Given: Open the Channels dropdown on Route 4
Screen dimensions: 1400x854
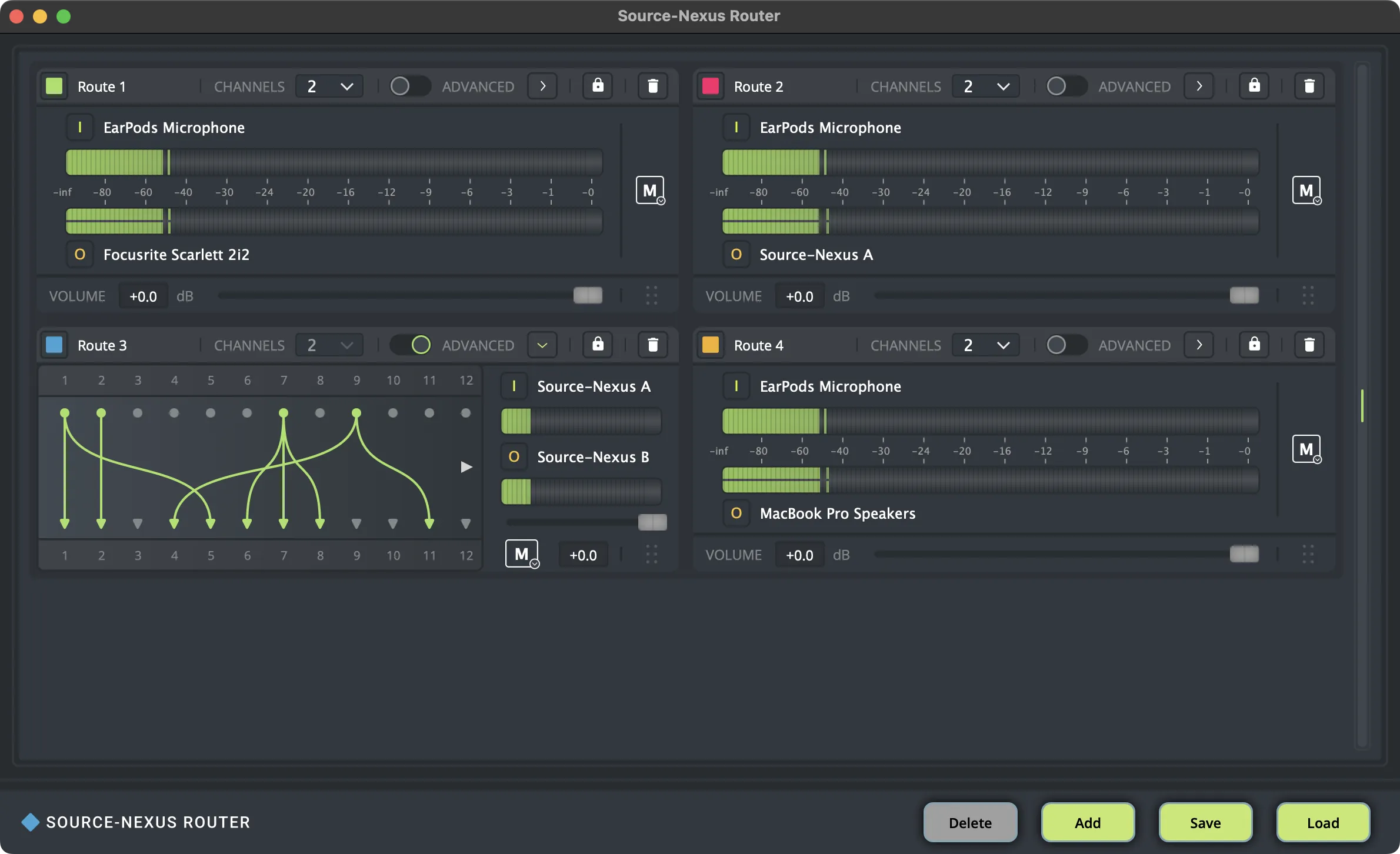Looking at the screenshot, I should pyautogui.click(x=986, y=345).
